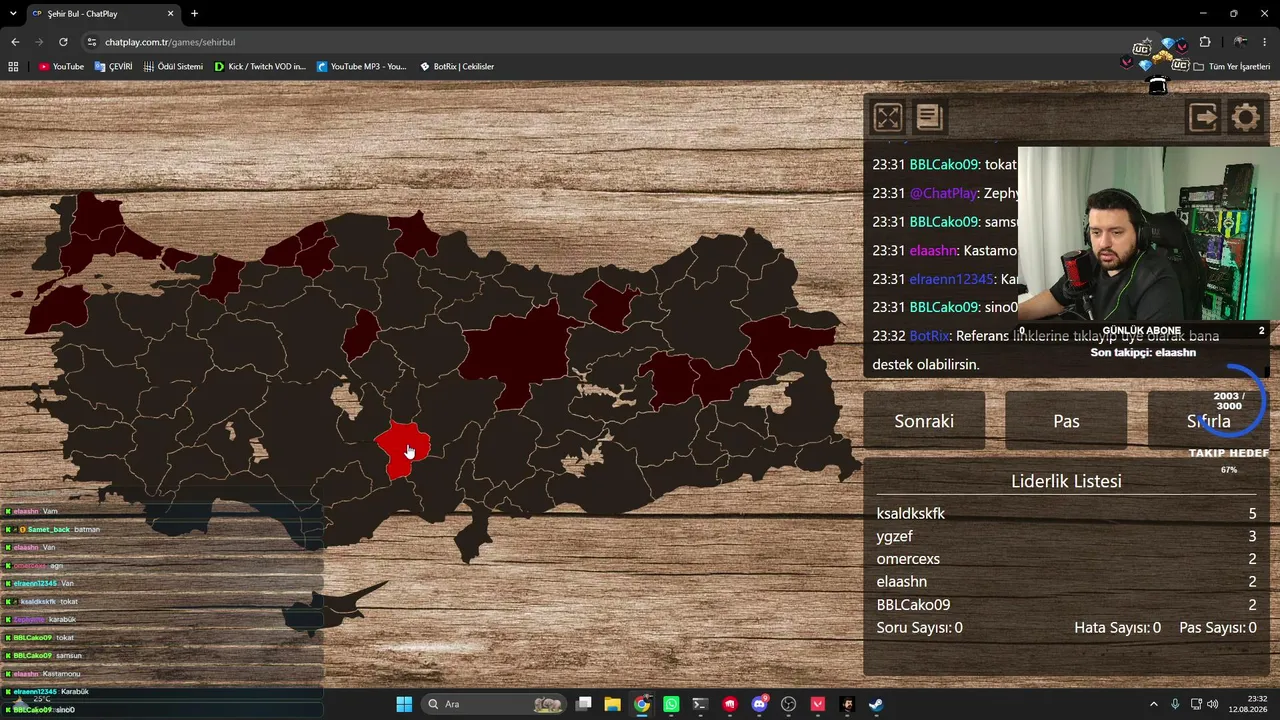Open the BotRix | Cekilisler bookmark
The image size is (1280, 720).
[457, 66]
